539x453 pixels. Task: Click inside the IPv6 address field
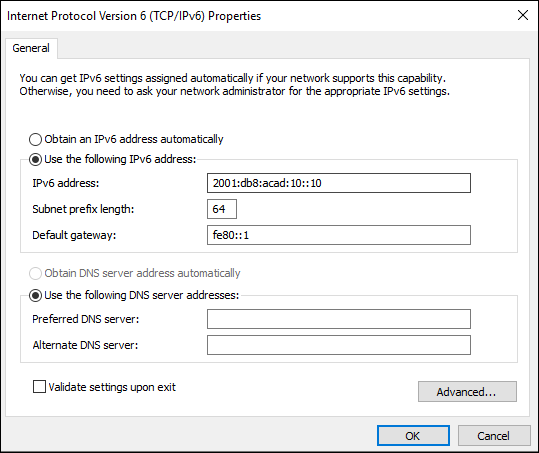click(x=339, y=183)
